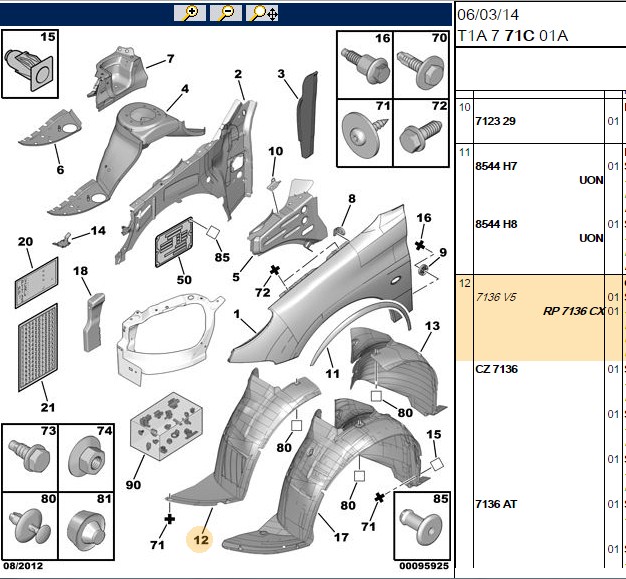The height and width of the screenshot is (579, 626).
Task: Select push pin thumbnail numbered 85
Action: pyautogui.click(x=422, y=526)
